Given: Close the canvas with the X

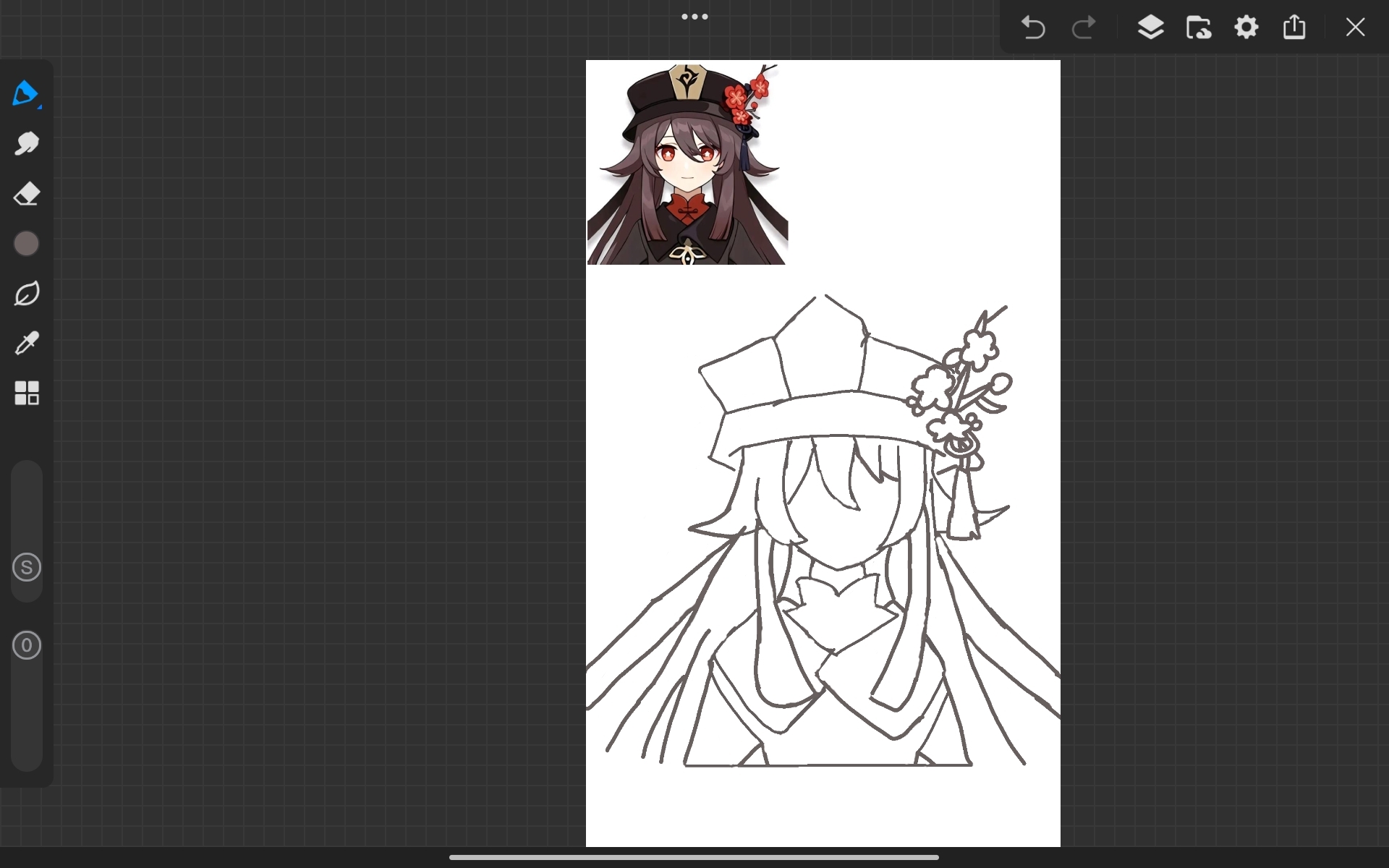Looking at the screenshot, I should (1355, 27).
